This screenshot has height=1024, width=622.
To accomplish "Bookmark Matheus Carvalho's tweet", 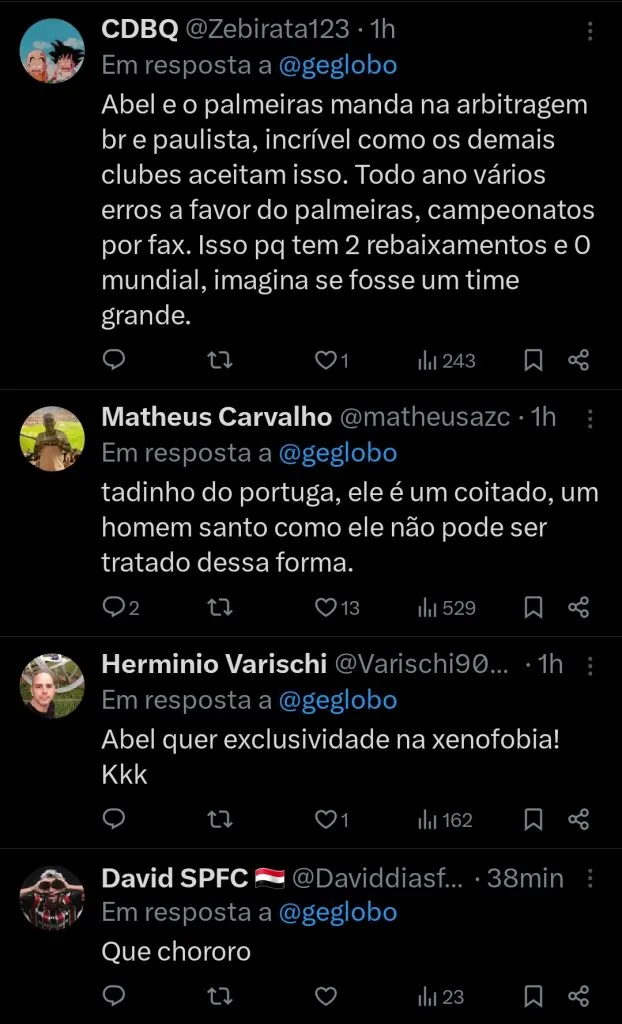I will pyautogui.click(x=534, y=607).
